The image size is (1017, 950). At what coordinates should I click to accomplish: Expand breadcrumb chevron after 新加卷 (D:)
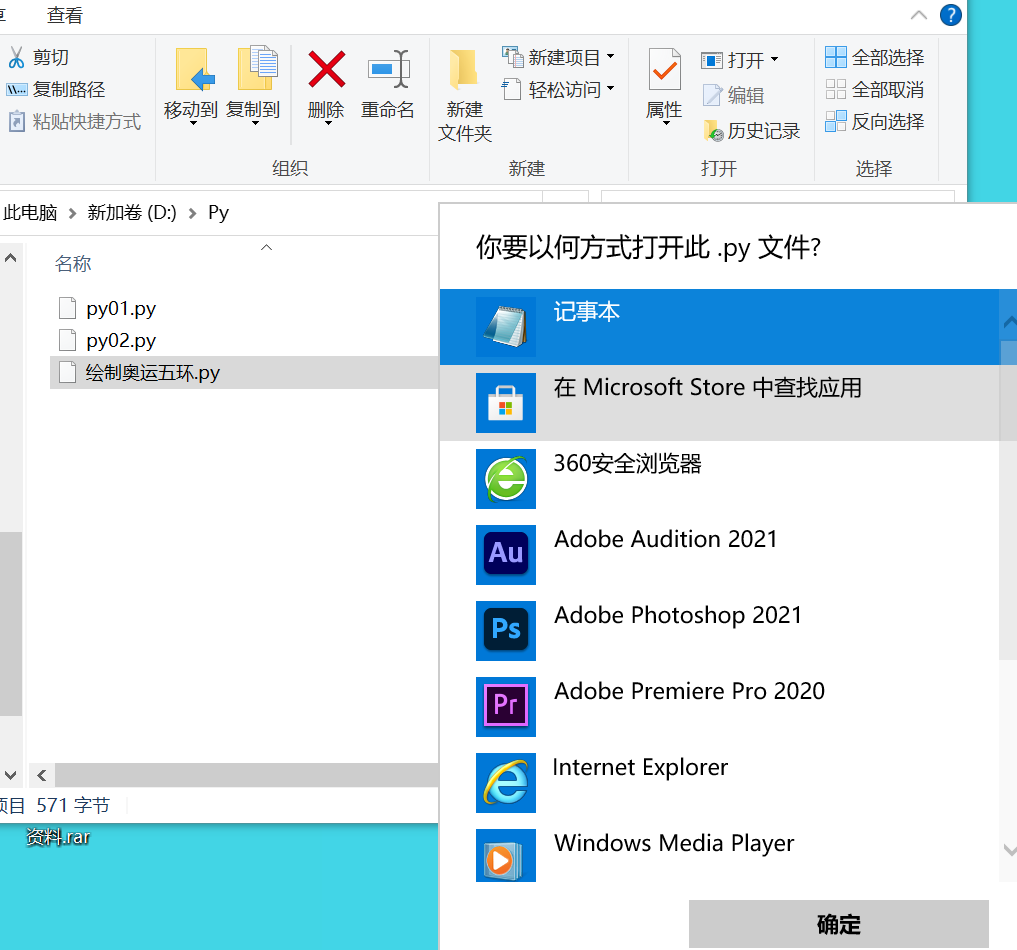[192, 213]
